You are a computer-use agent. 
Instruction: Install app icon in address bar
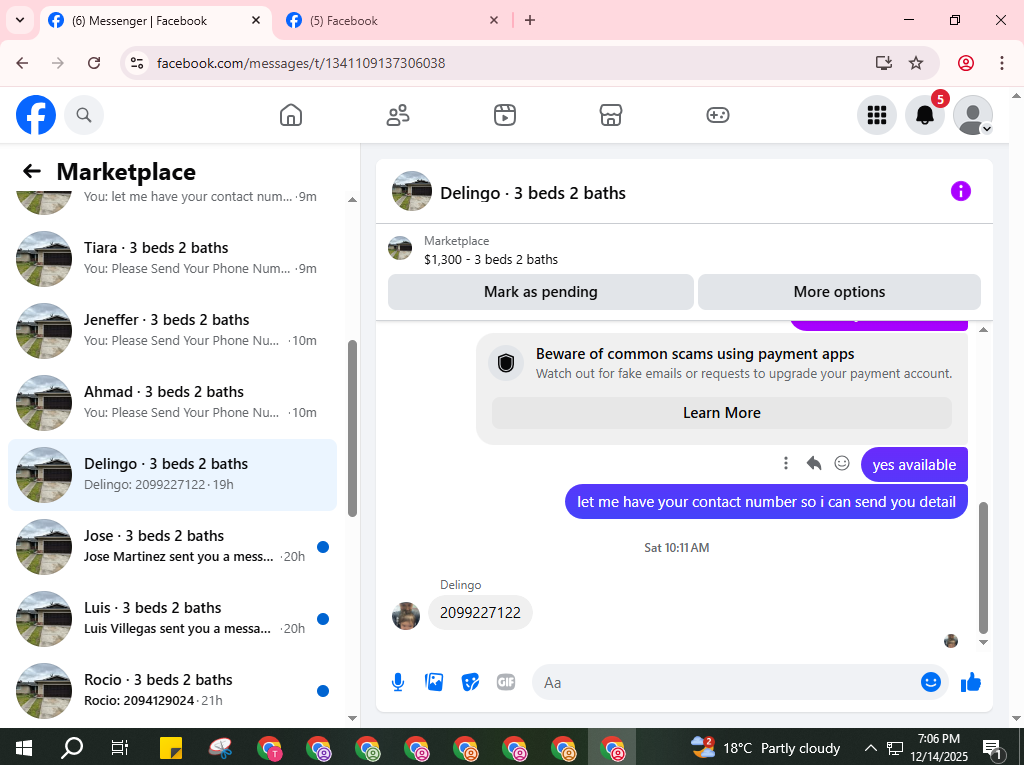click(x=884, y=63)
